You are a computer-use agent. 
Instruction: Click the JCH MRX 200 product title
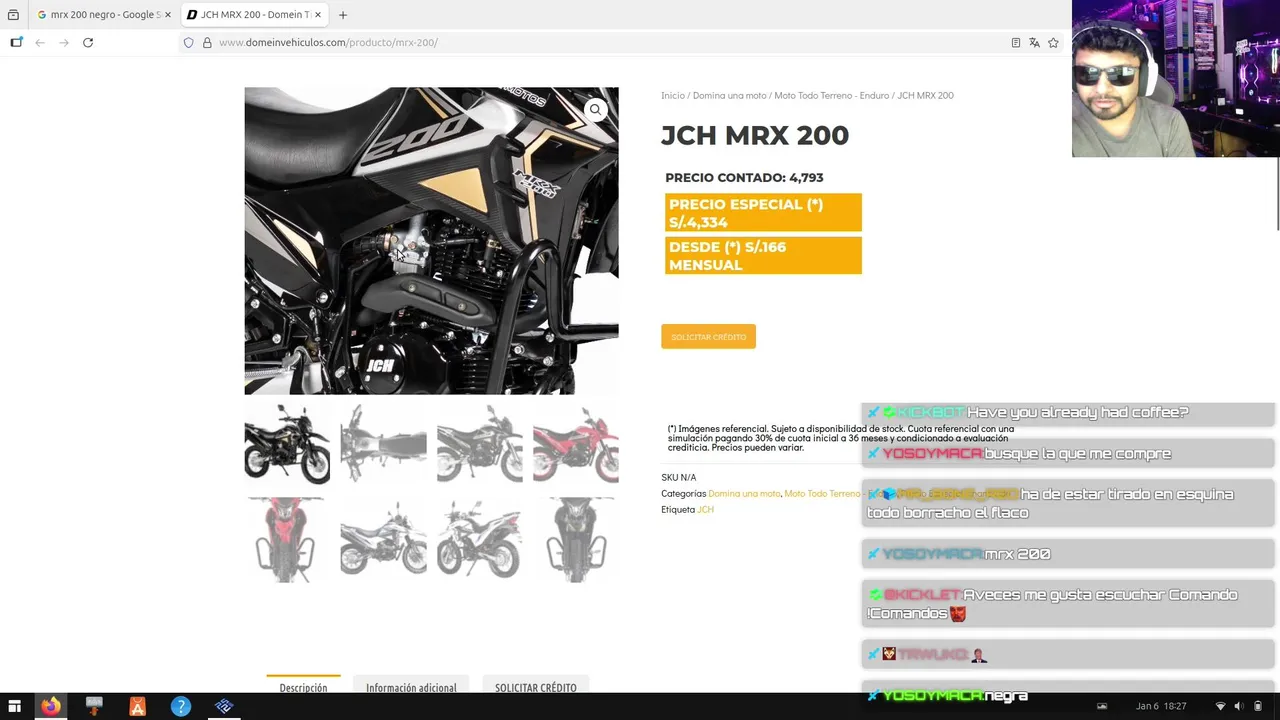(755, 136)
